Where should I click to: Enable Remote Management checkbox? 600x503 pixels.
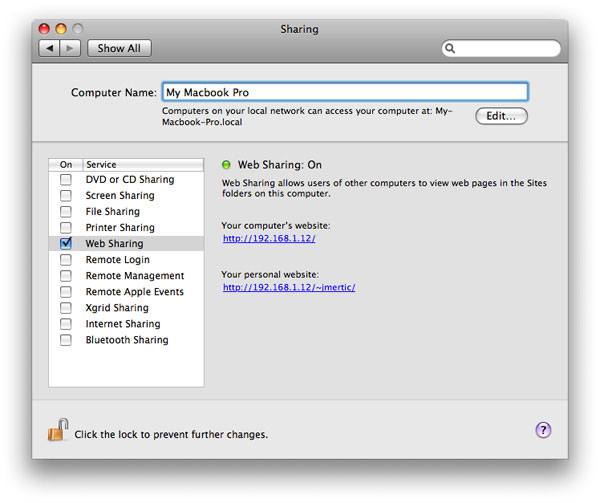click(66, 276)
